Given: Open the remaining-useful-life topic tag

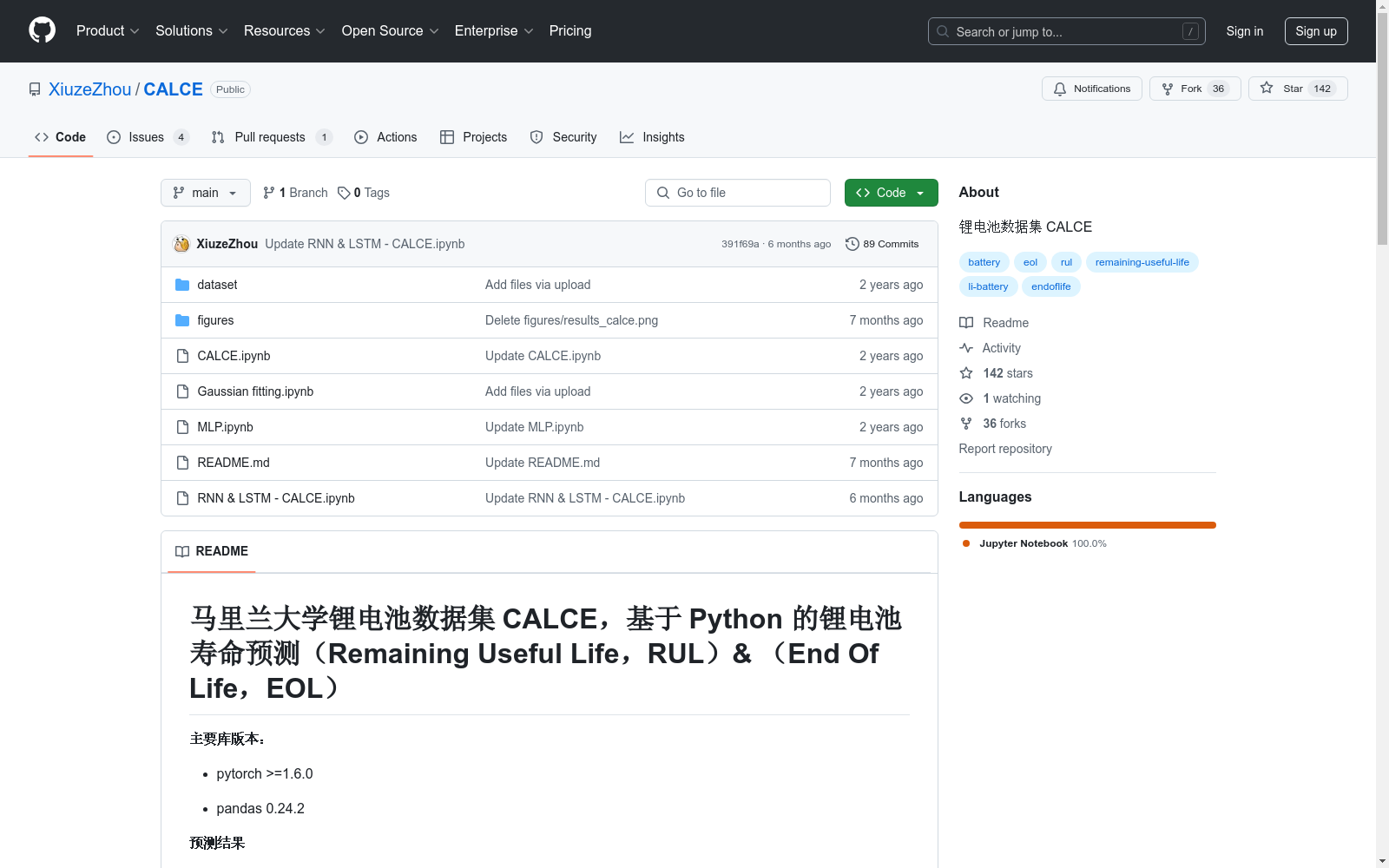Looking at the screenshot, I should pyautogui.click(x=1142, y=262).
